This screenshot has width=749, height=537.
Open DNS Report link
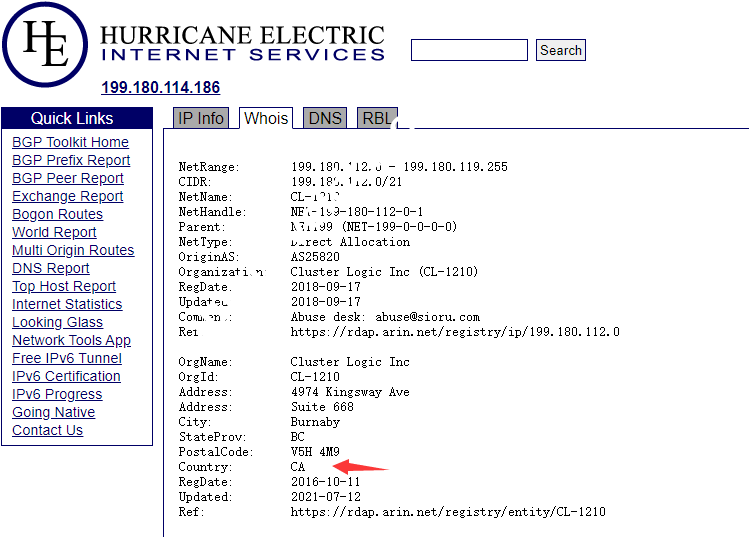click(x=51, y=268)
